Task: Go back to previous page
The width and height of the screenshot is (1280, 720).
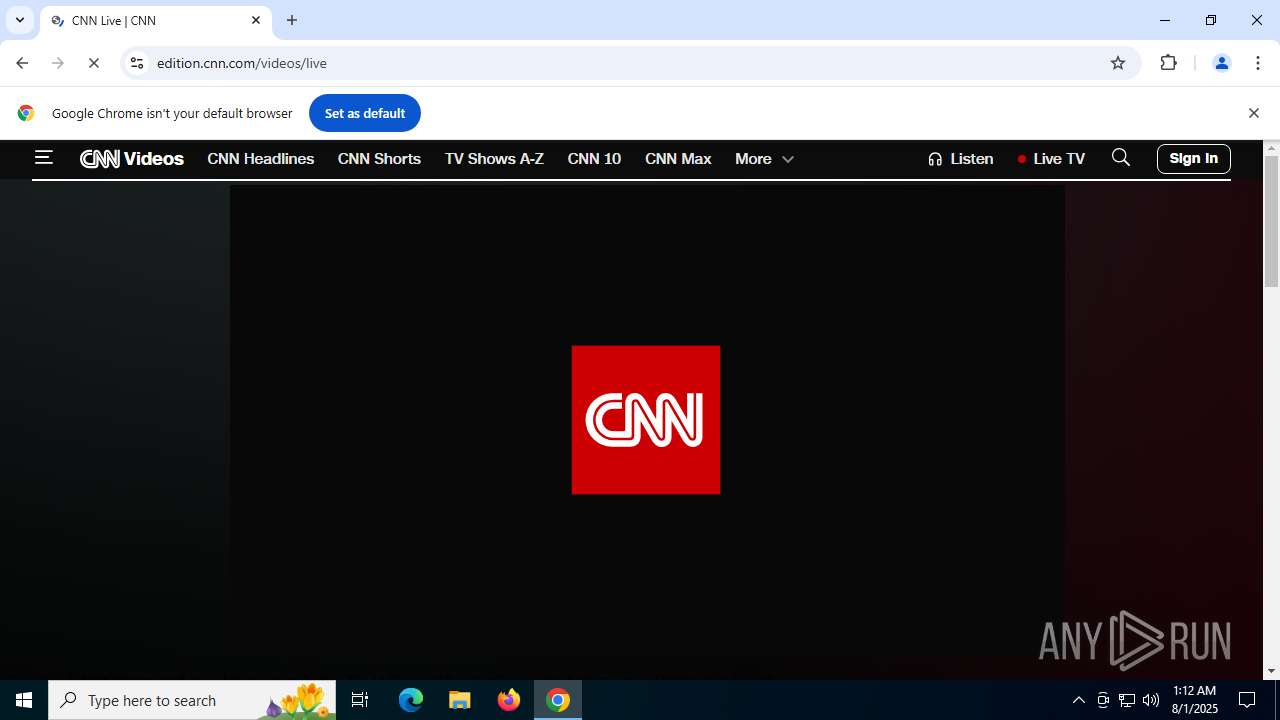Action: [22, 63]
